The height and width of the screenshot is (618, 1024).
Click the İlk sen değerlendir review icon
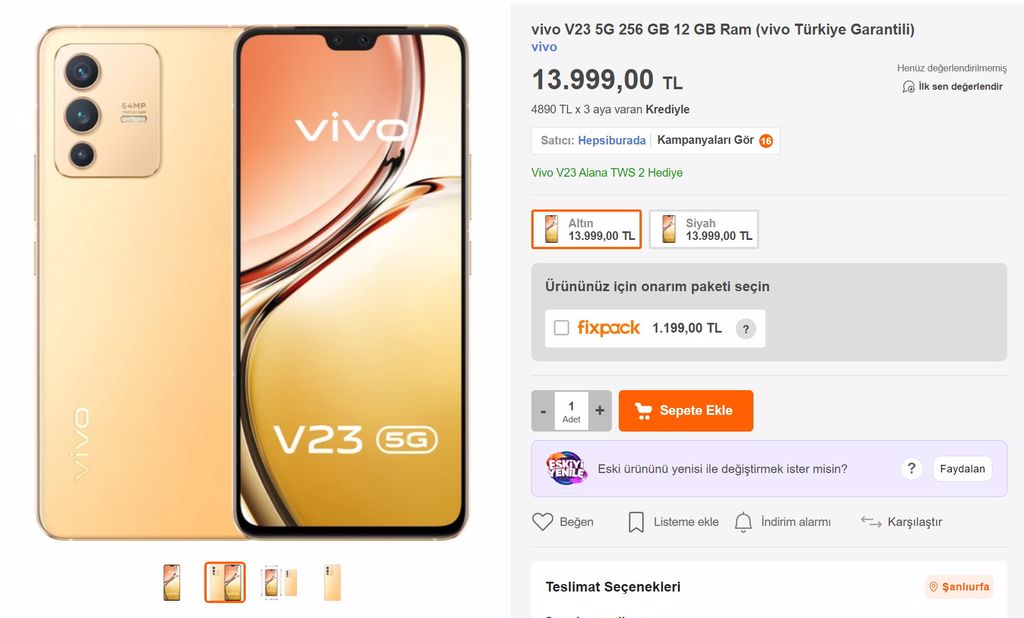tap(908, 86)
